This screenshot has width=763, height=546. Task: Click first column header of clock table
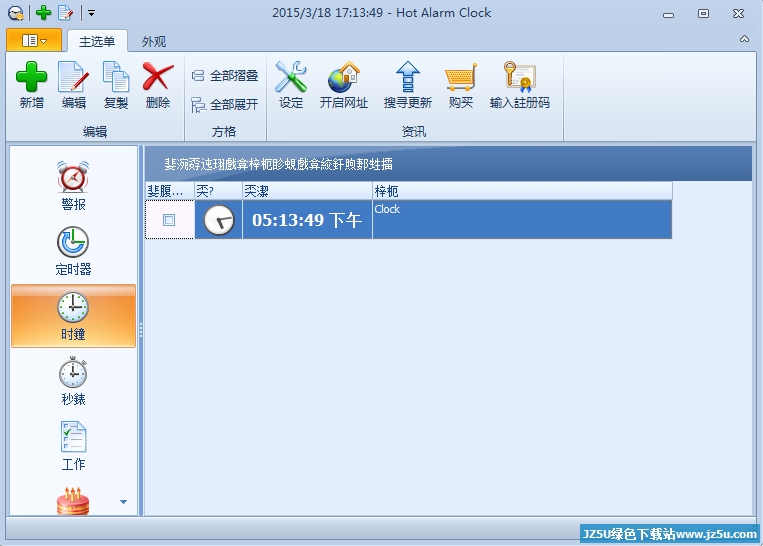(x=170, y=191)
